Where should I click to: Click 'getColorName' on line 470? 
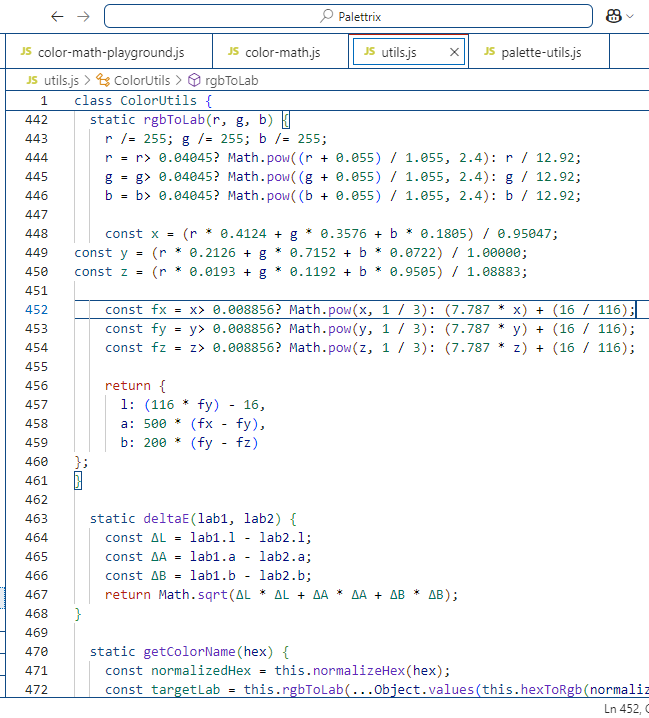pyautogui.click(x=189, y=652)
